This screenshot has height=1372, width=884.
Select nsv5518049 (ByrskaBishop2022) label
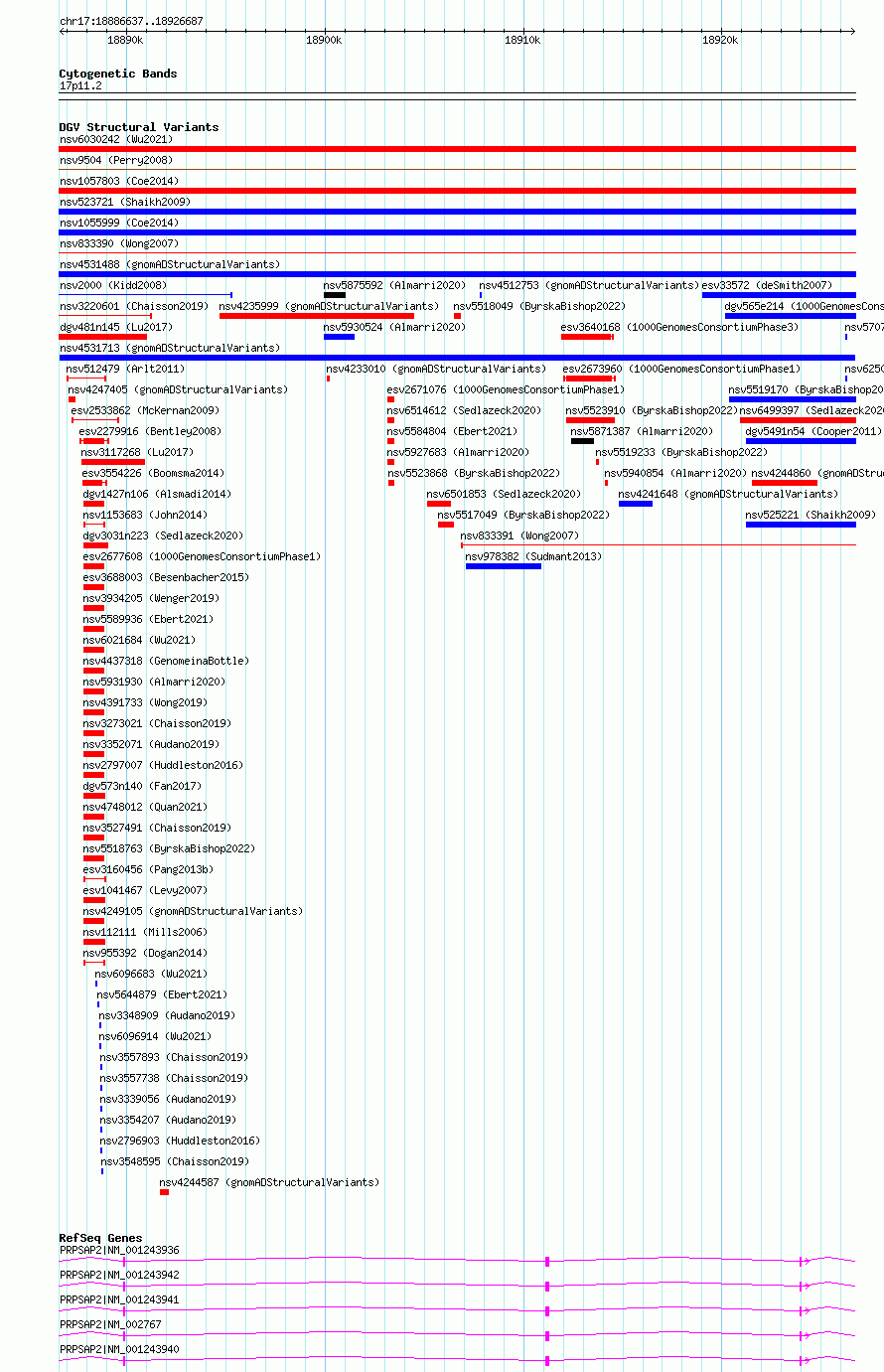[539, 306]
